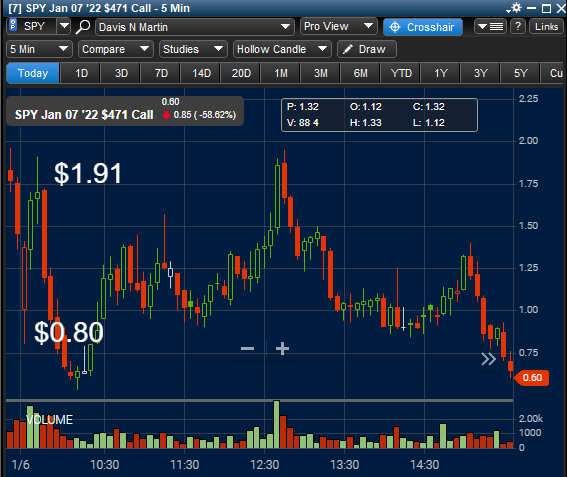
Task: Click the V: 88 4 volume value
Action: [303, 123]
